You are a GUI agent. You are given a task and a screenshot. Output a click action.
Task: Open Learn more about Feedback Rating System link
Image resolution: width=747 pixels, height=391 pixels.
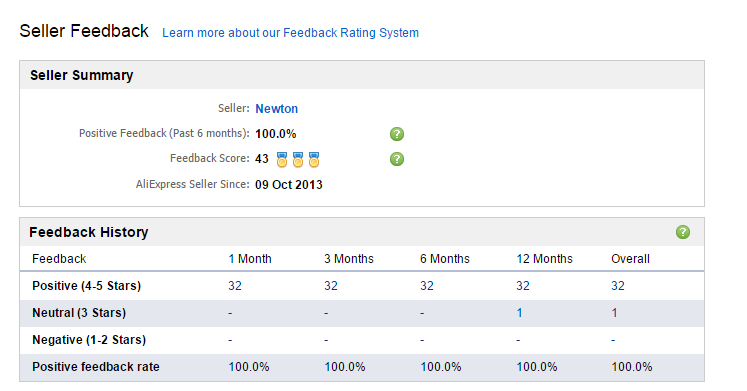290,33
